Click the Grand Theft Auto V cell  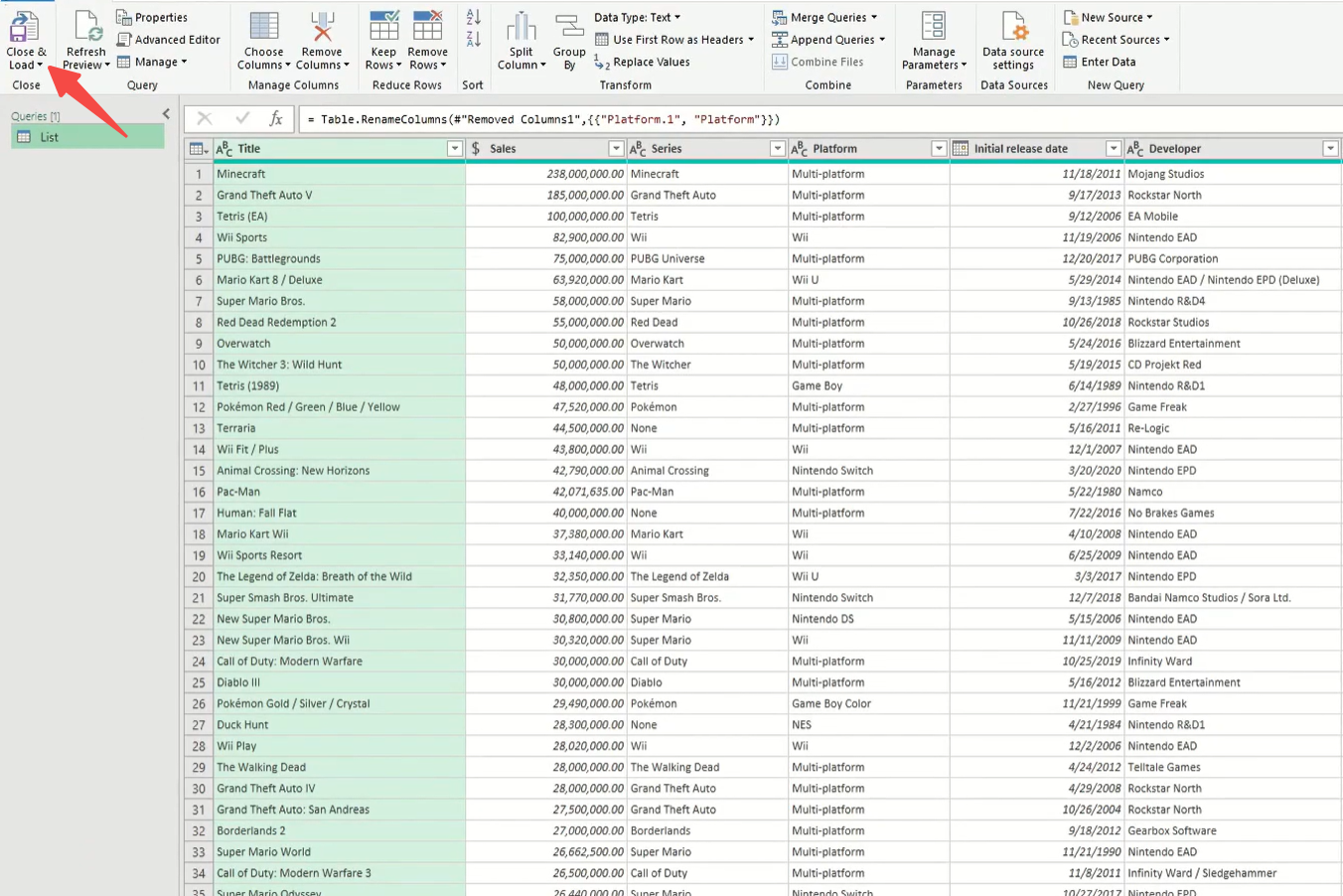[x=339, y=195]
